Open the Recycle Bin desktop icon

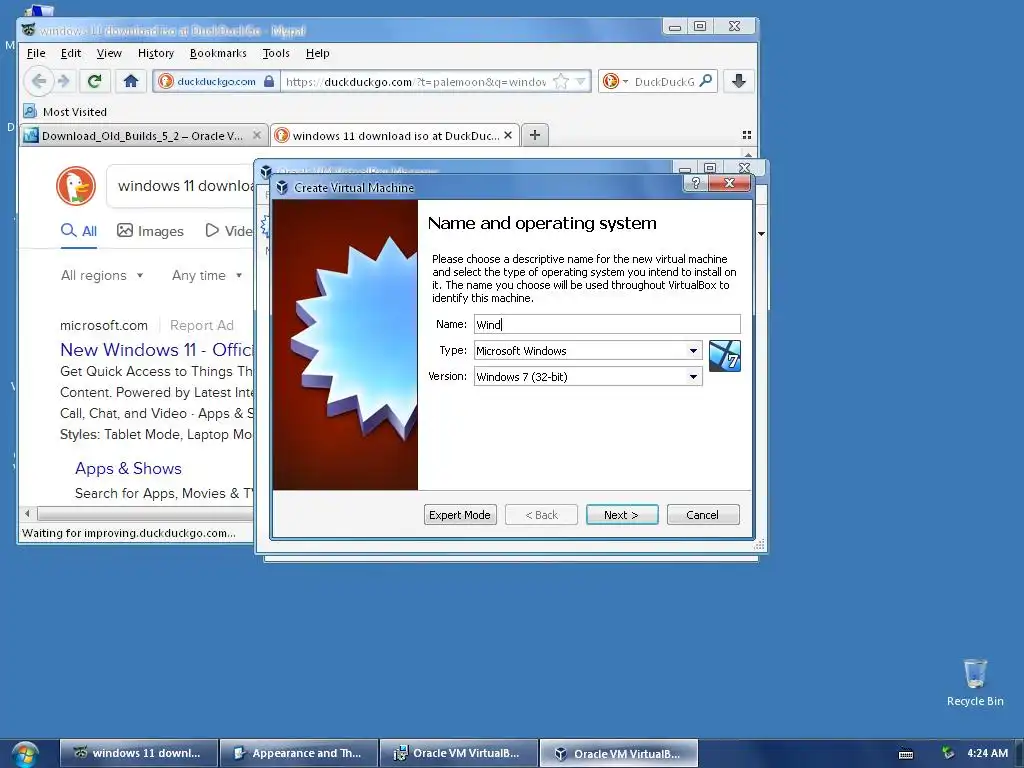[x=975, y=682]
